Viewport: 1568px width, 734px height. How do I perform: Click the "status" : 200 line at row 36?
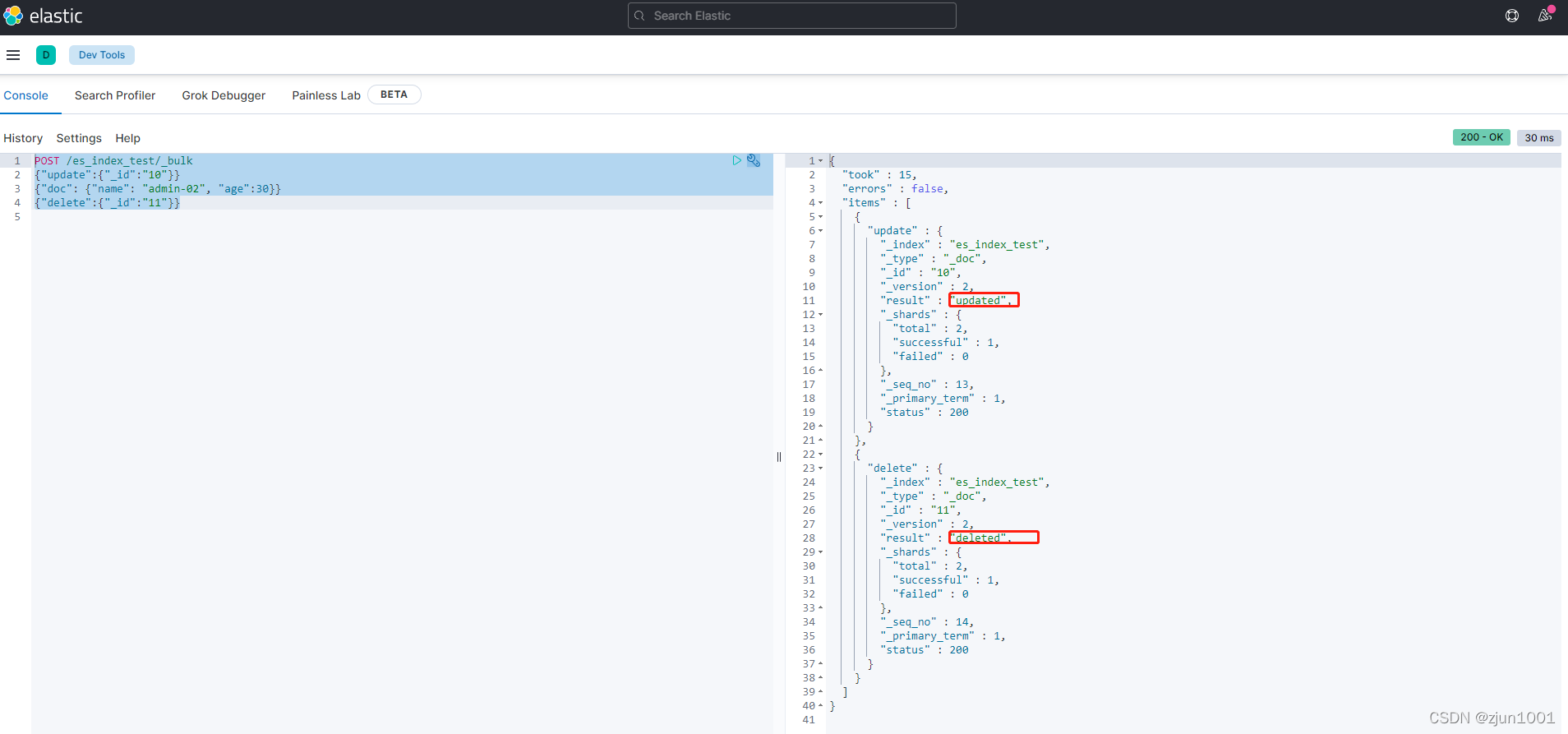click(x=924, y=650)
